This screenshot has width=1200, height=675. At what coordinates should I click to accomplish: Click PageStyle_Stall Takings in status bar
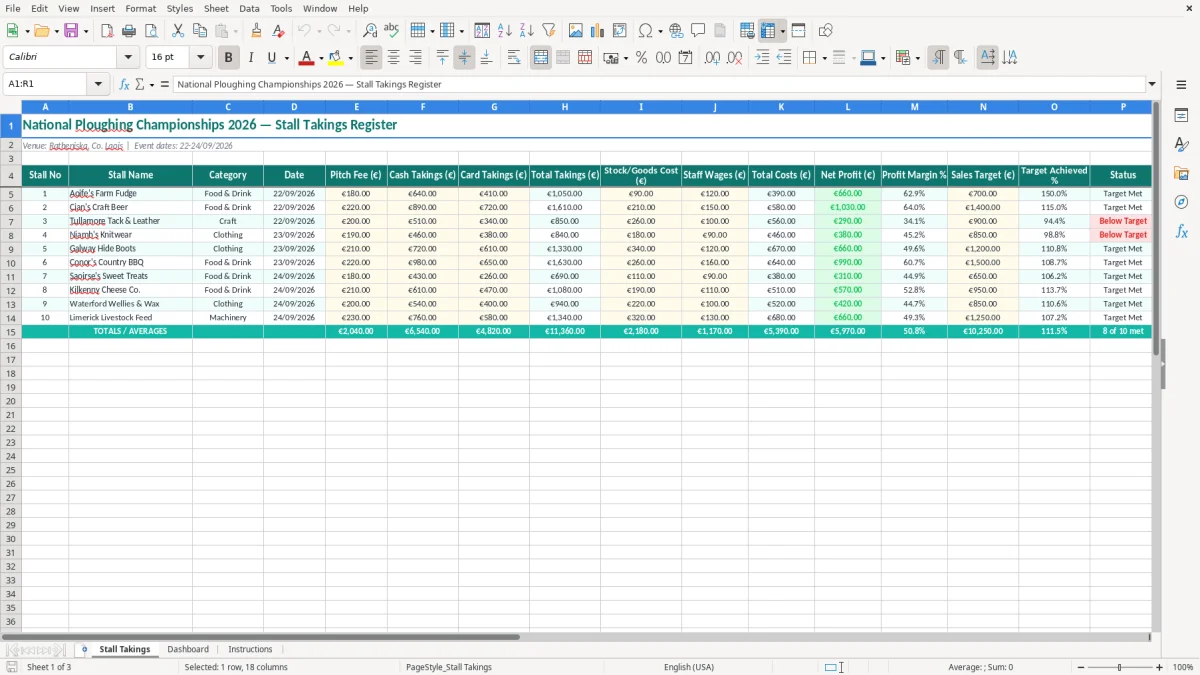coord(449,667)
